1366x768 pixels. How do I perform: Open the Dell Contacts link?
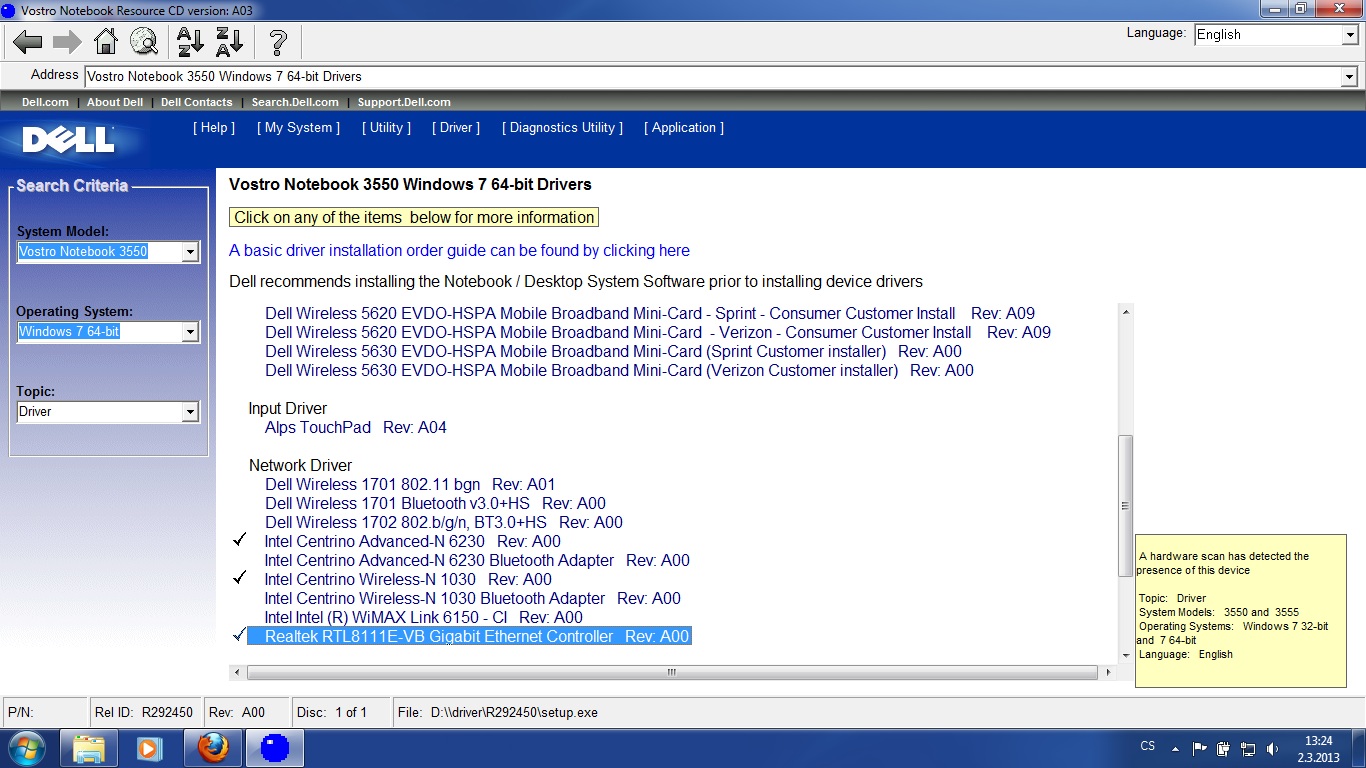pyautogui.click(x=196, y=102)
